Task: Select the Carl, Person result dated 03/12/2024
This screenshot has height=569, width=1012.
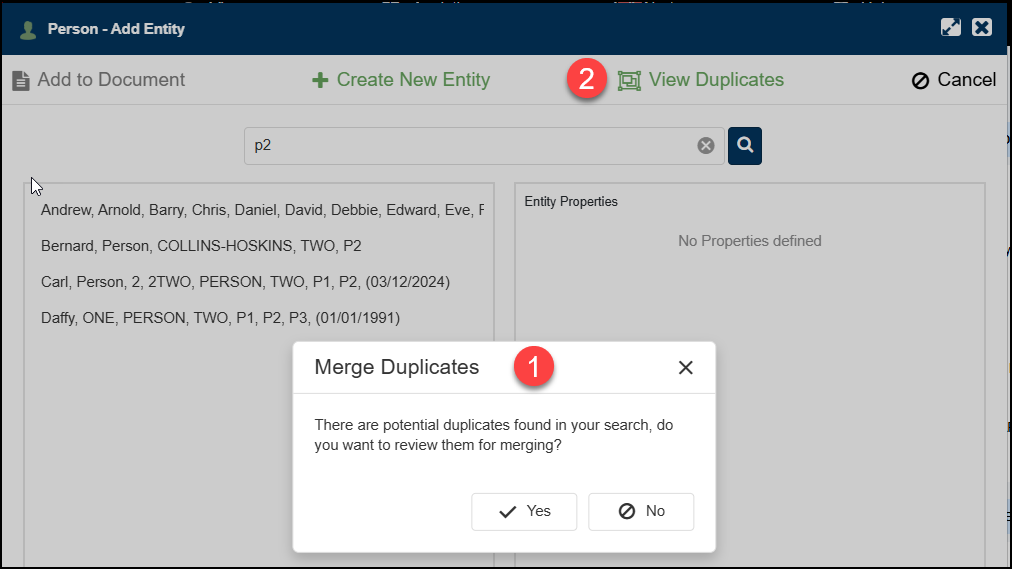Action: tap(245, 282)
